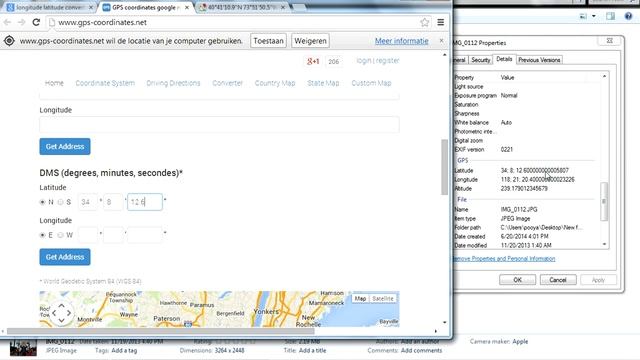Viewport: 640px width, 360px height.
Task: Click OK in Properties dialog
Action: point(517,280)
